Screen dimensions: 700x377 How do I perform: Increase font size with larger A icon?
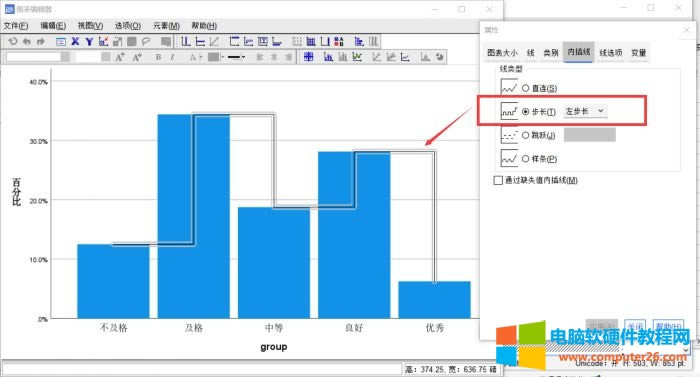tap(120, 57)
